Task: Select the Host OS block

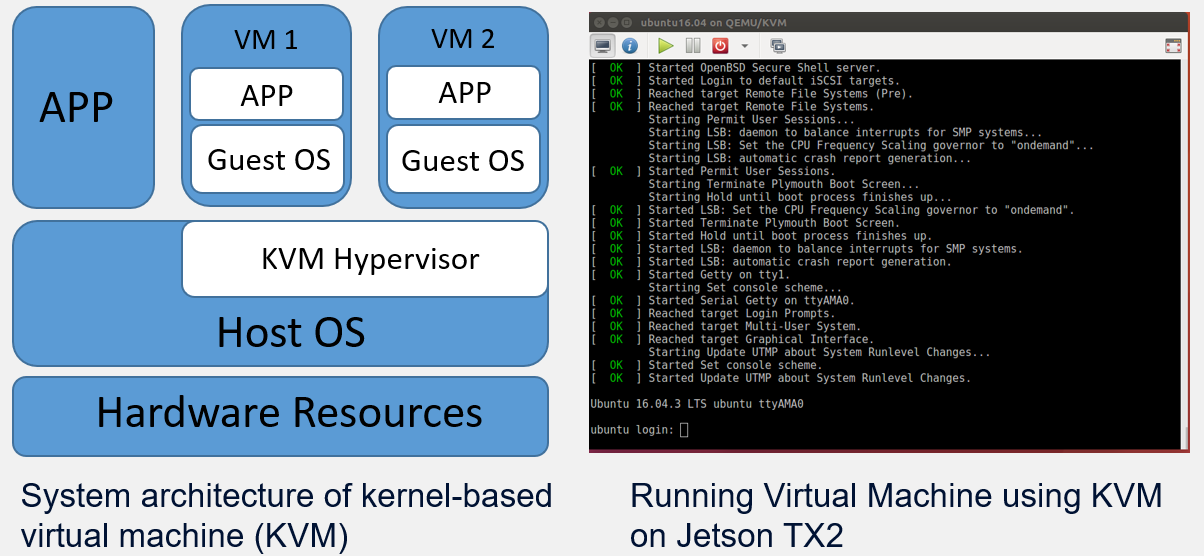Action: 280,331
